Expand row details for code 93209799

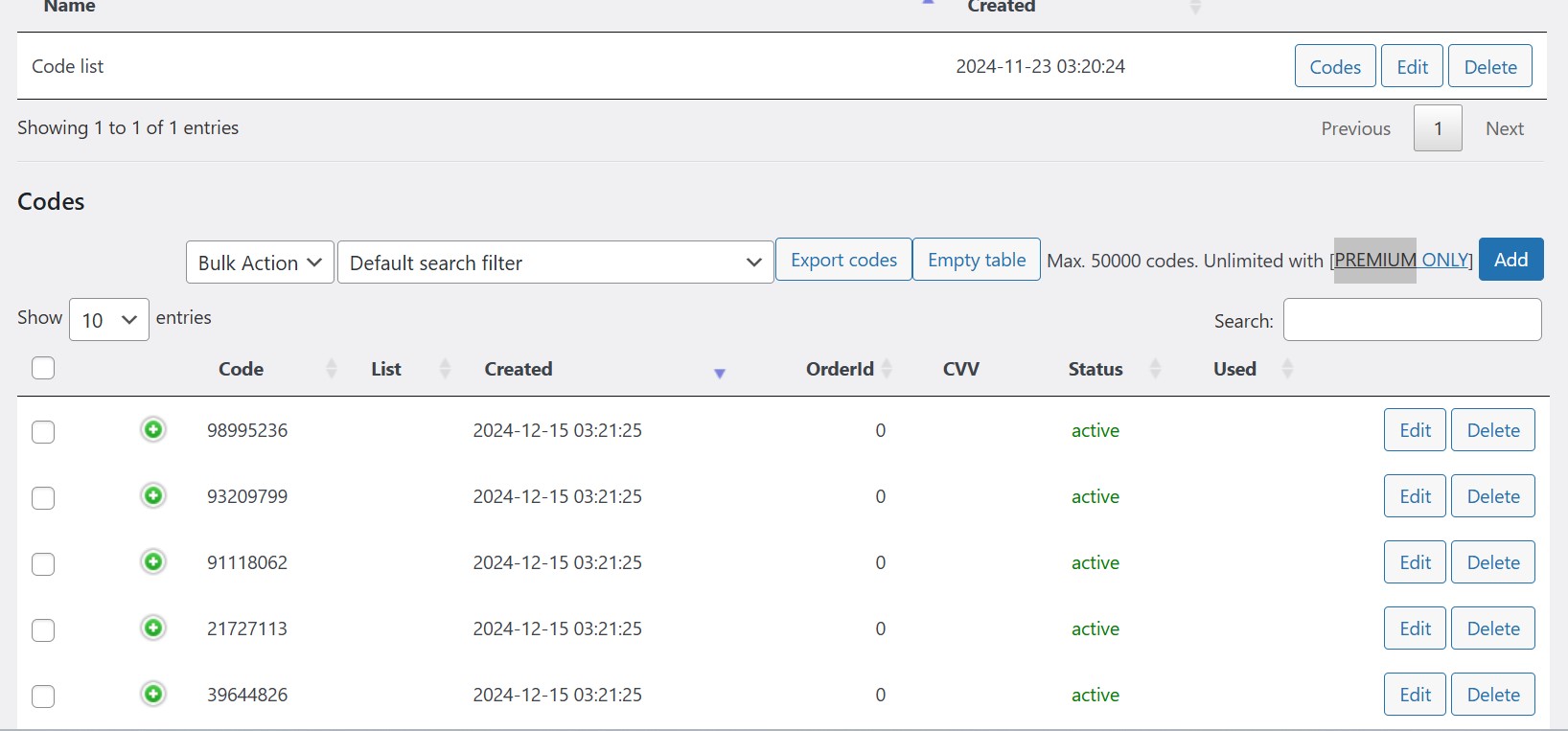tap(153, 495)
